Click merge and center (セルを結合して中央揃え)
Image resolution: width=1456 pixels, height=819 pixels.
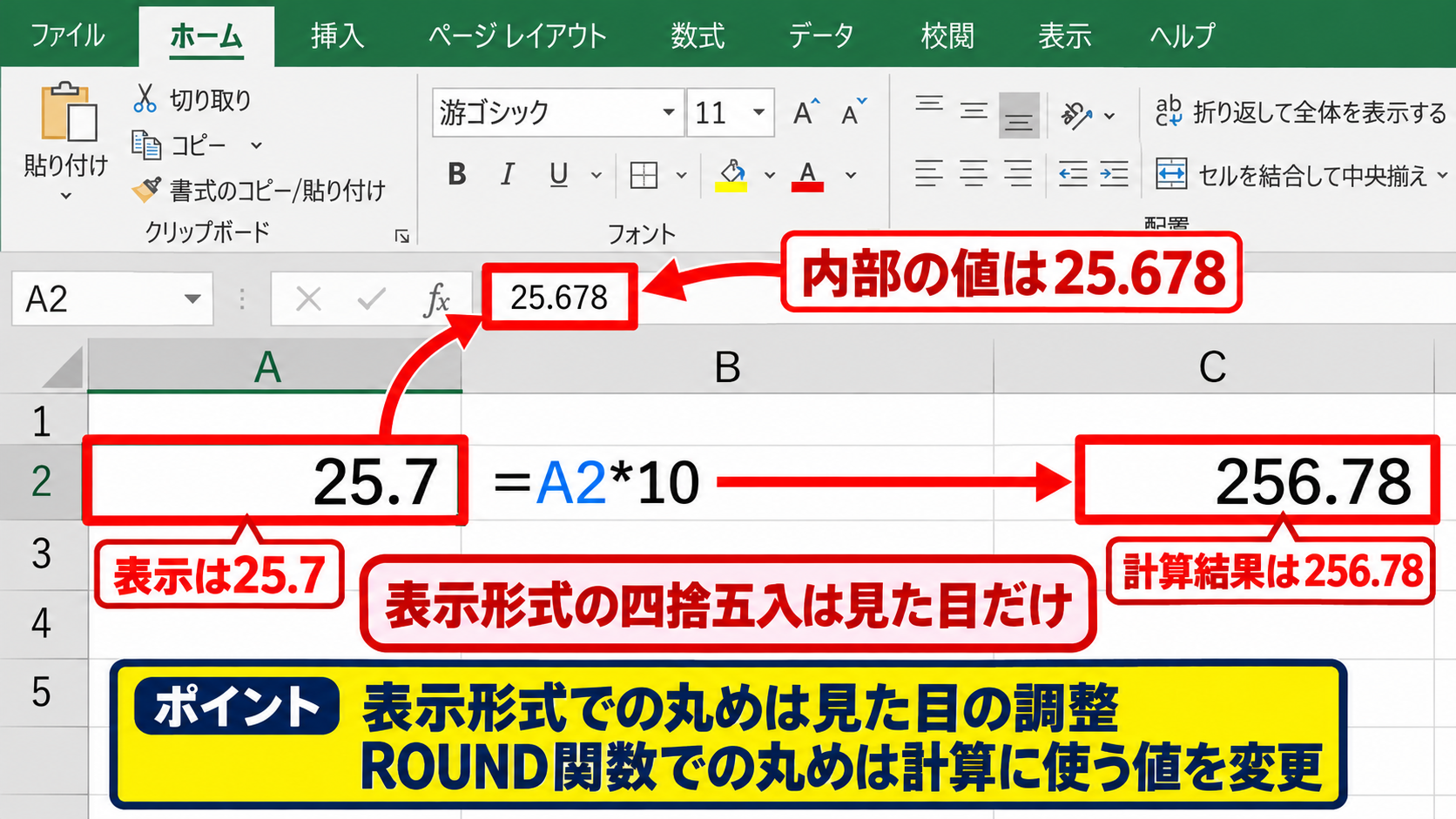pyautogui.click(x=1291, y=175)
